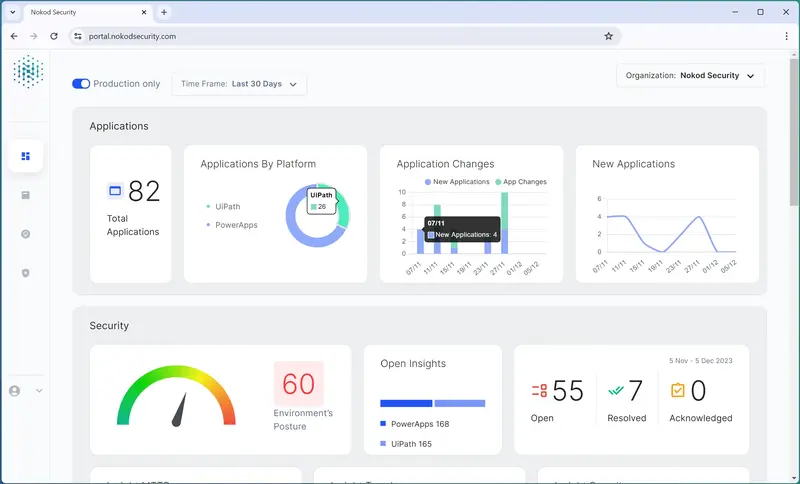
Task: Click the Open count 55
Action: pyautogui.click(x=568, y=391)
